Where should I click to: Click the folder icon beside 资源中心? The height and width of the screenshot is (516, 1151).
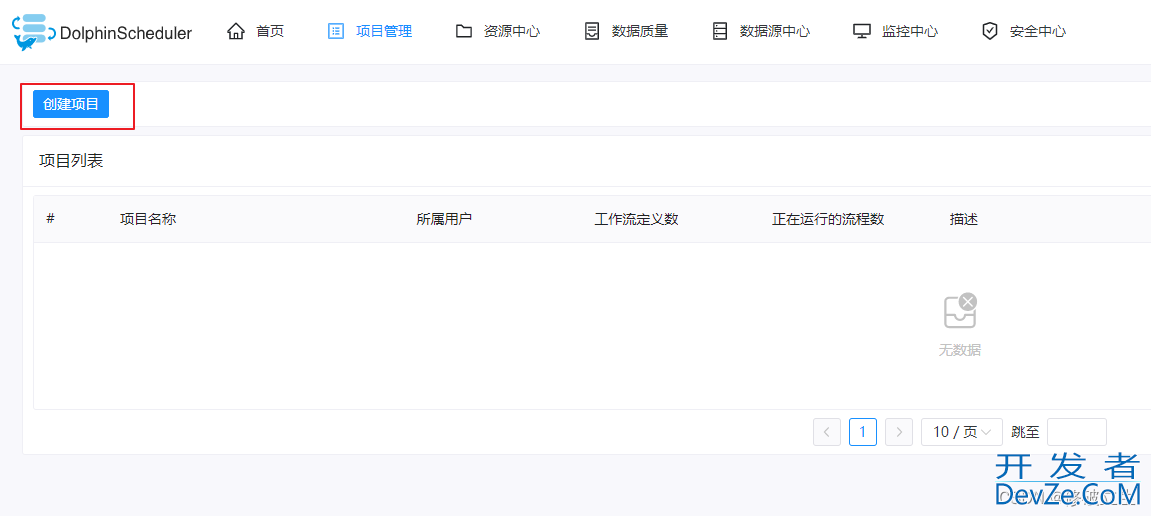(x=463, y=31)
